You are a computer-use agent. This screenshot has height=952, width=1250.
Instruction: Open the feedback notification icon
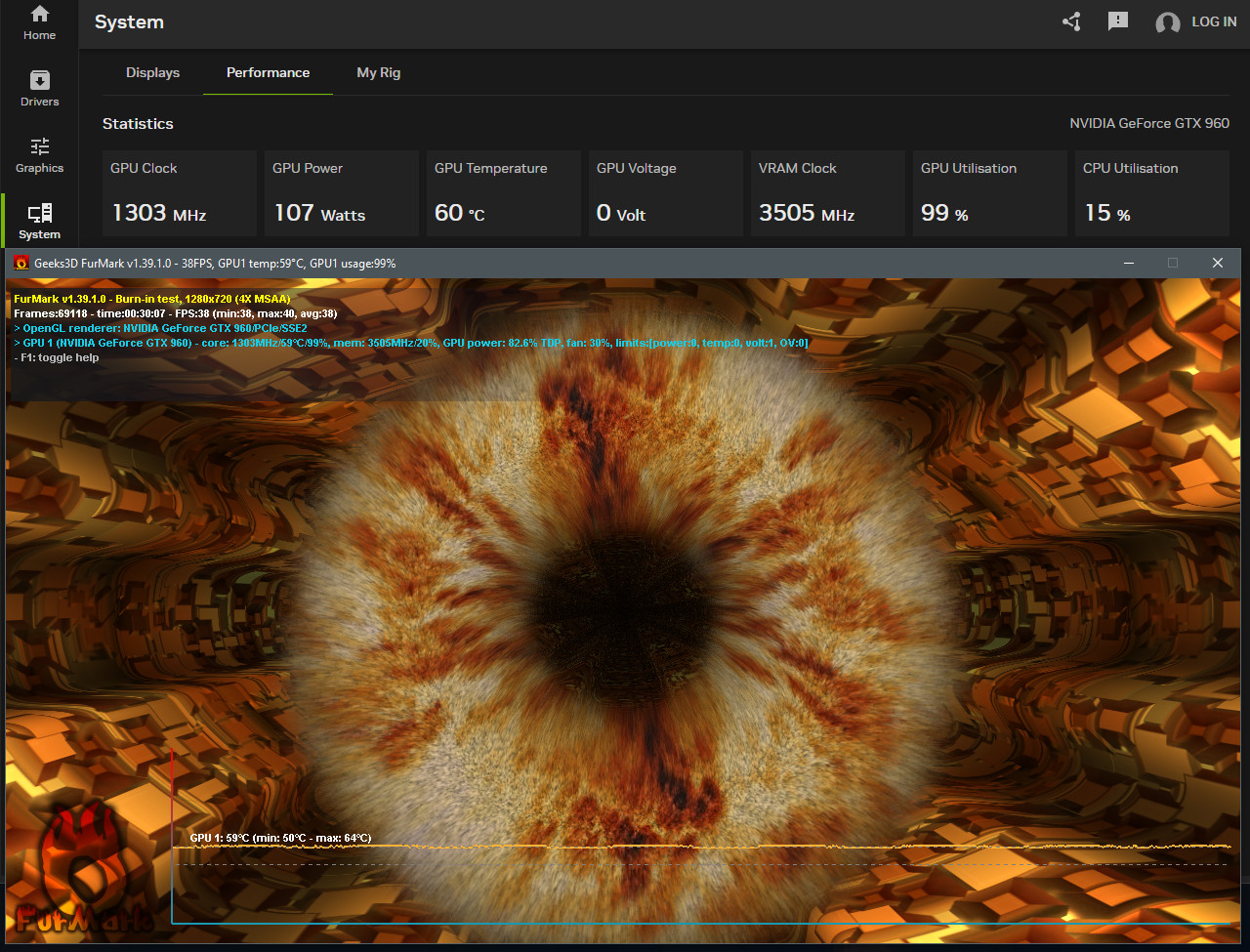(x=1118, y=21)
